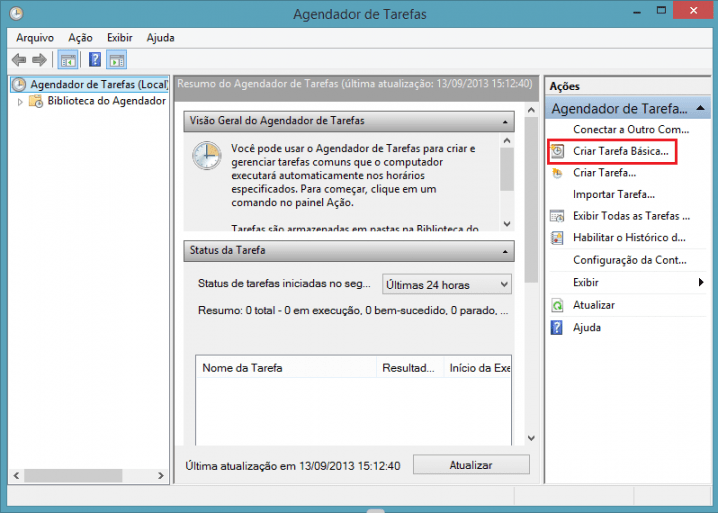This screenshot has width=718, height=513.
Task: Click the center pane scroll down arrow
Action: (x=531, y=438)
